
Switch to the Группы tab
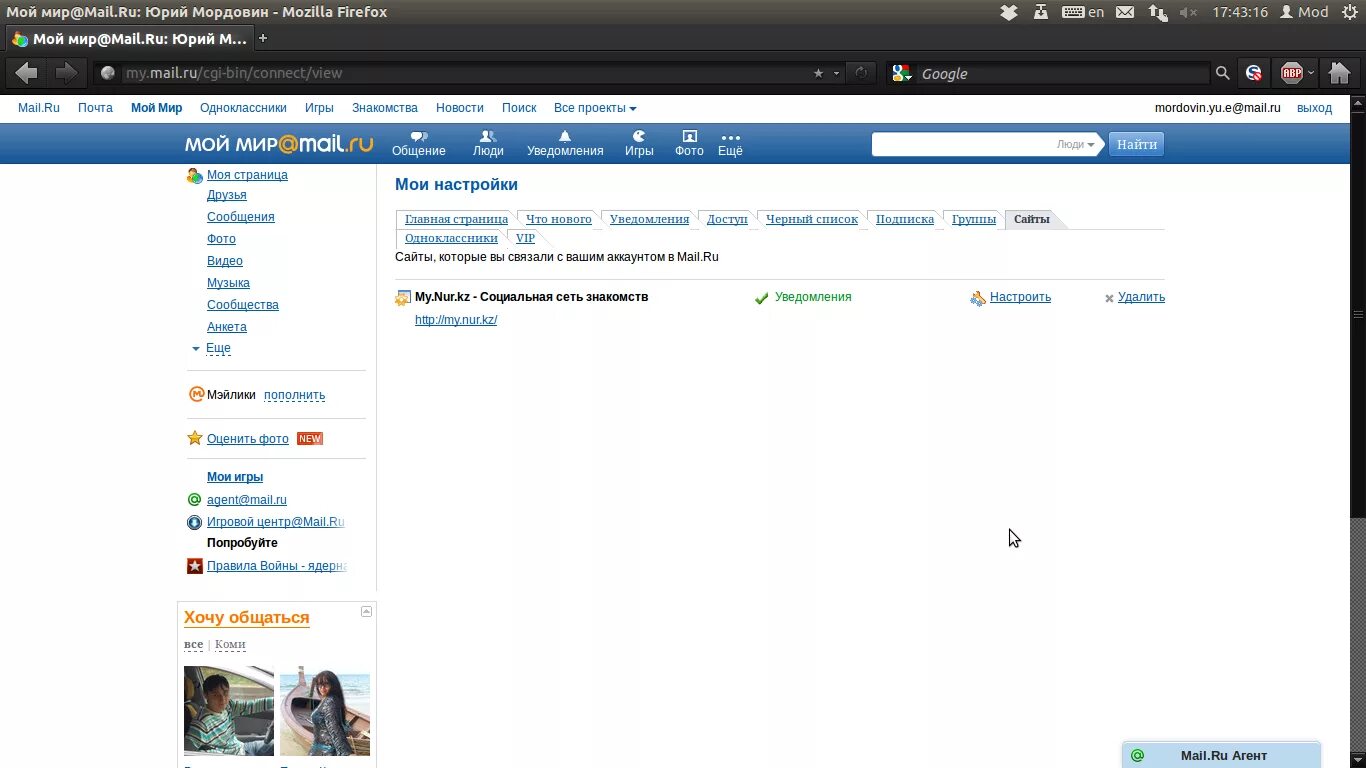coord(974,219)
